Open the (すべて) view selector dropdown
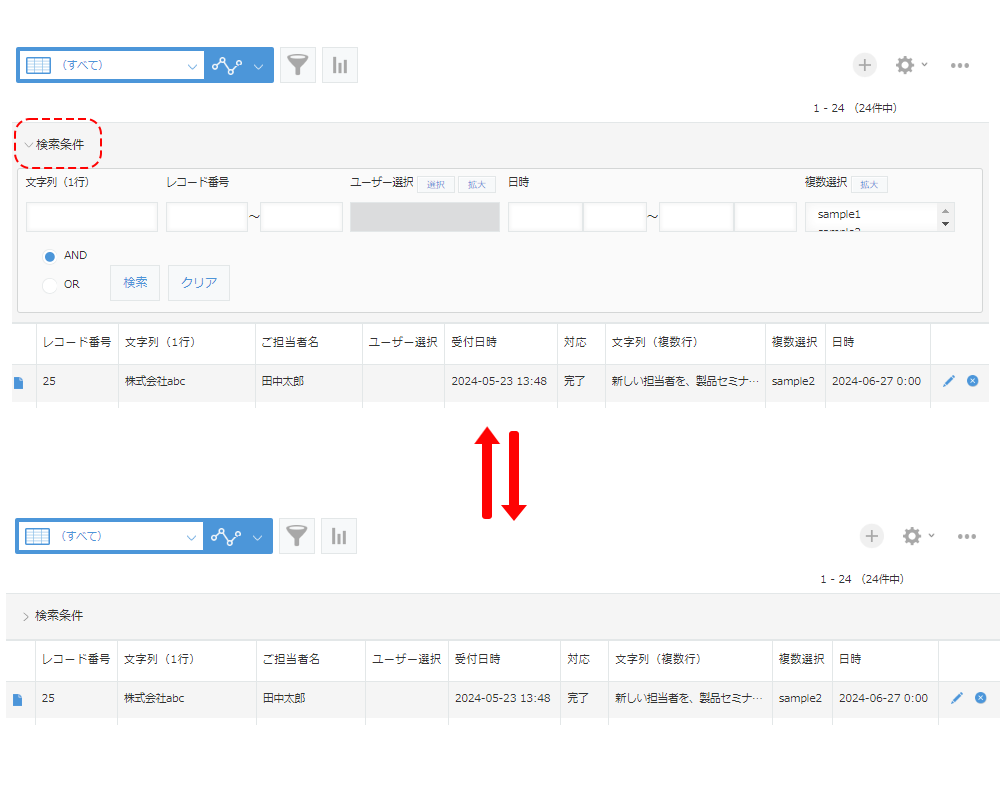This screenshot has height=800, width=1000. coord(111,64)
